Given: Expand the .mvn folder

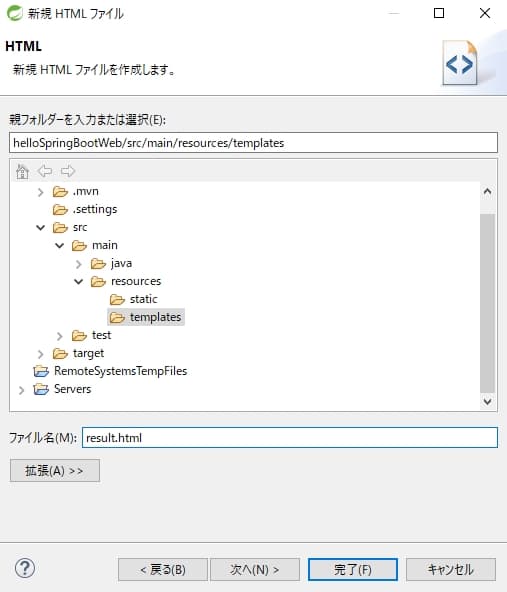Looking at the screenshot, I should click(40, 192).
